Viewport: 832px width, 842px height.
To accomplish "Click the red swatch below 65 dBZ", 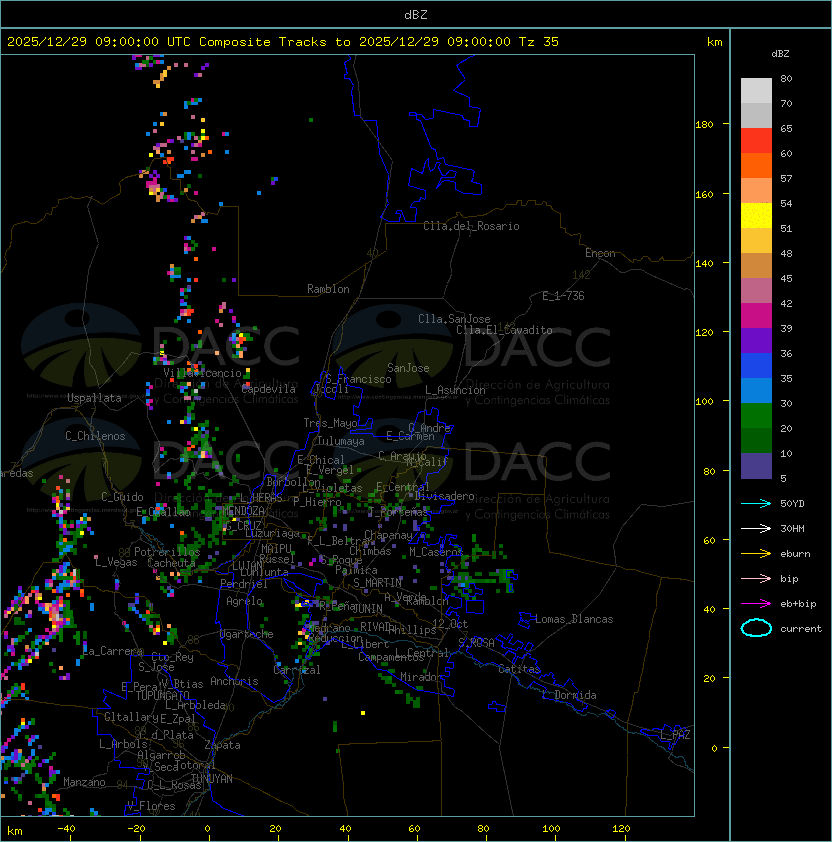I will click(756, 141).
